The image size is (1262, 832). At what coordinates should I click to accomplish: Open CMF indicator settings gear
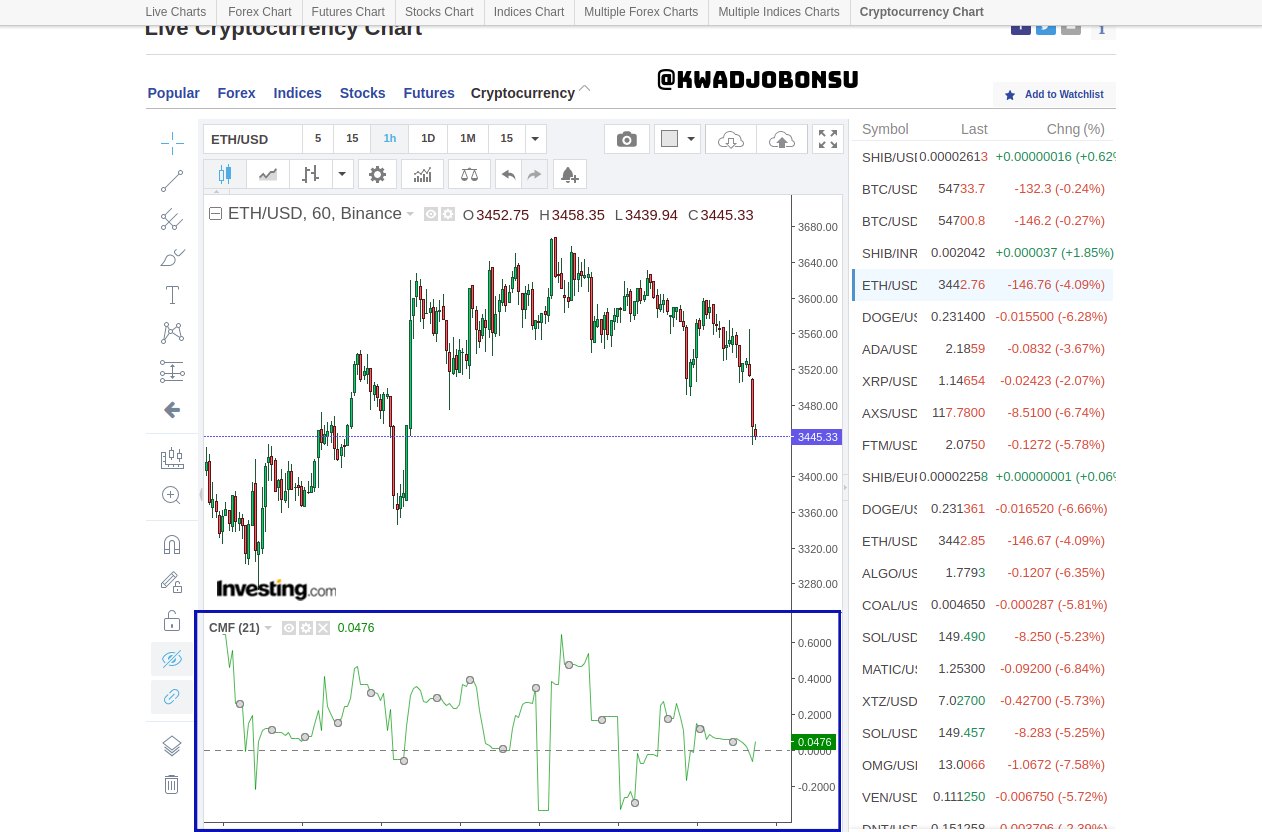click(x=306, y=628)
